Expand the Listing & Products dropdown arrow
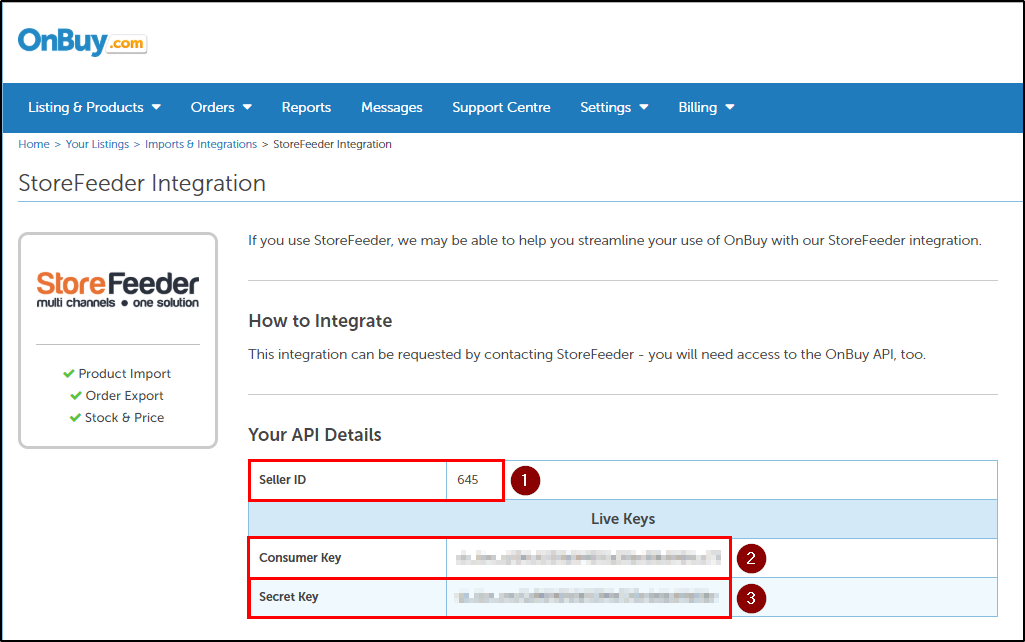1025x642 pixels. (x=156, y=107)
